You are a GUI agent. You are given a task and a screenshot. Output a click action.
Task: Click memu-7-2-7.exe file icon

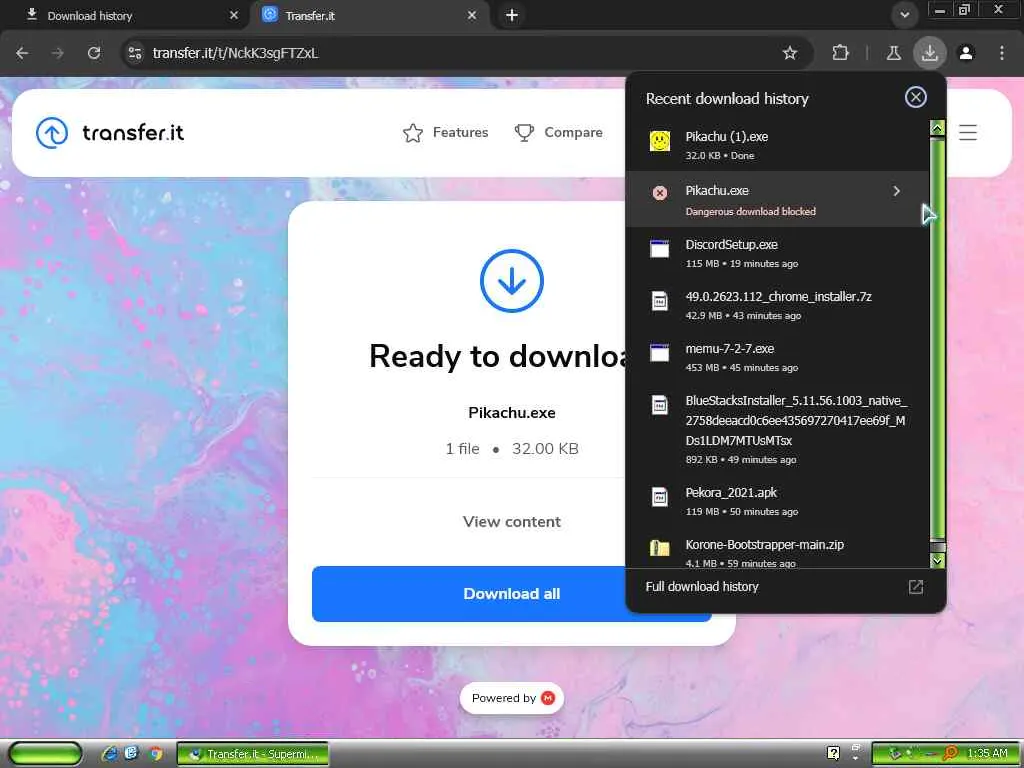point(660,353)
